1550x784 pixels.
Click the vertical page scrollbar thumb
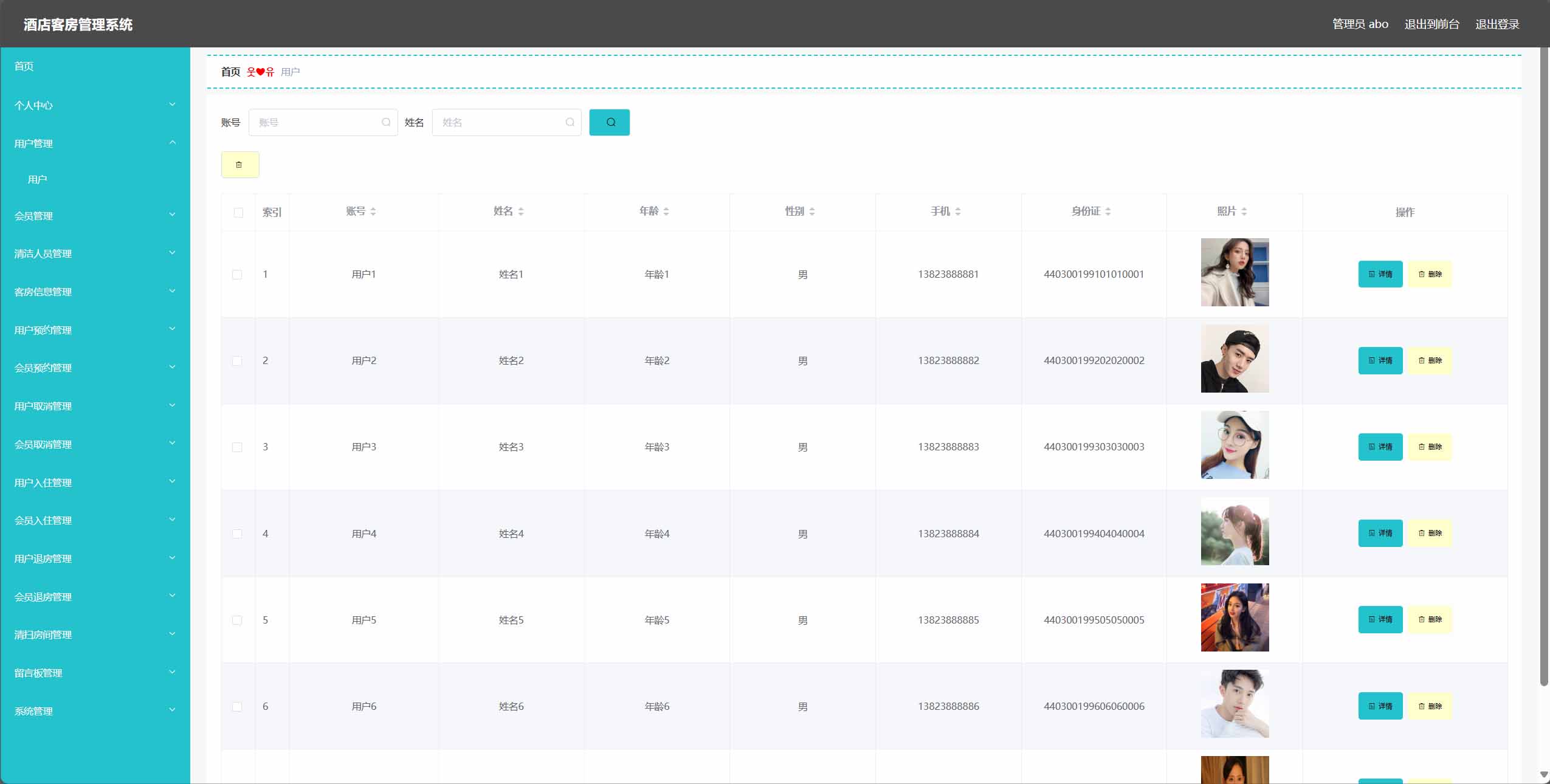coord(1544,367)
